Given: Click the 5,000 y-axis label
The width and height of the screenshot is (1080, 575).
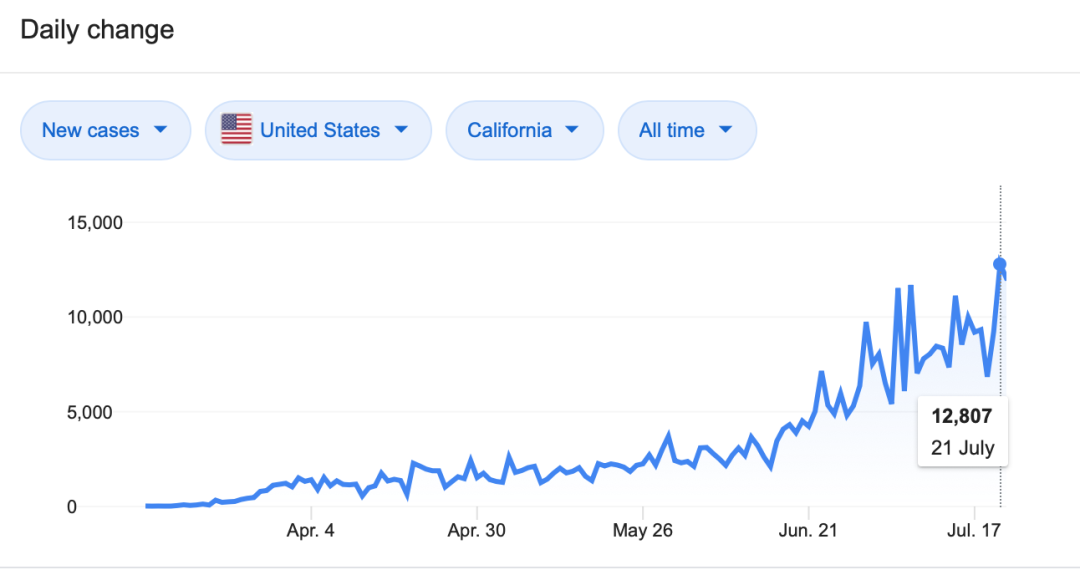Looking at the screenshot, I should (x=98, y=412).
